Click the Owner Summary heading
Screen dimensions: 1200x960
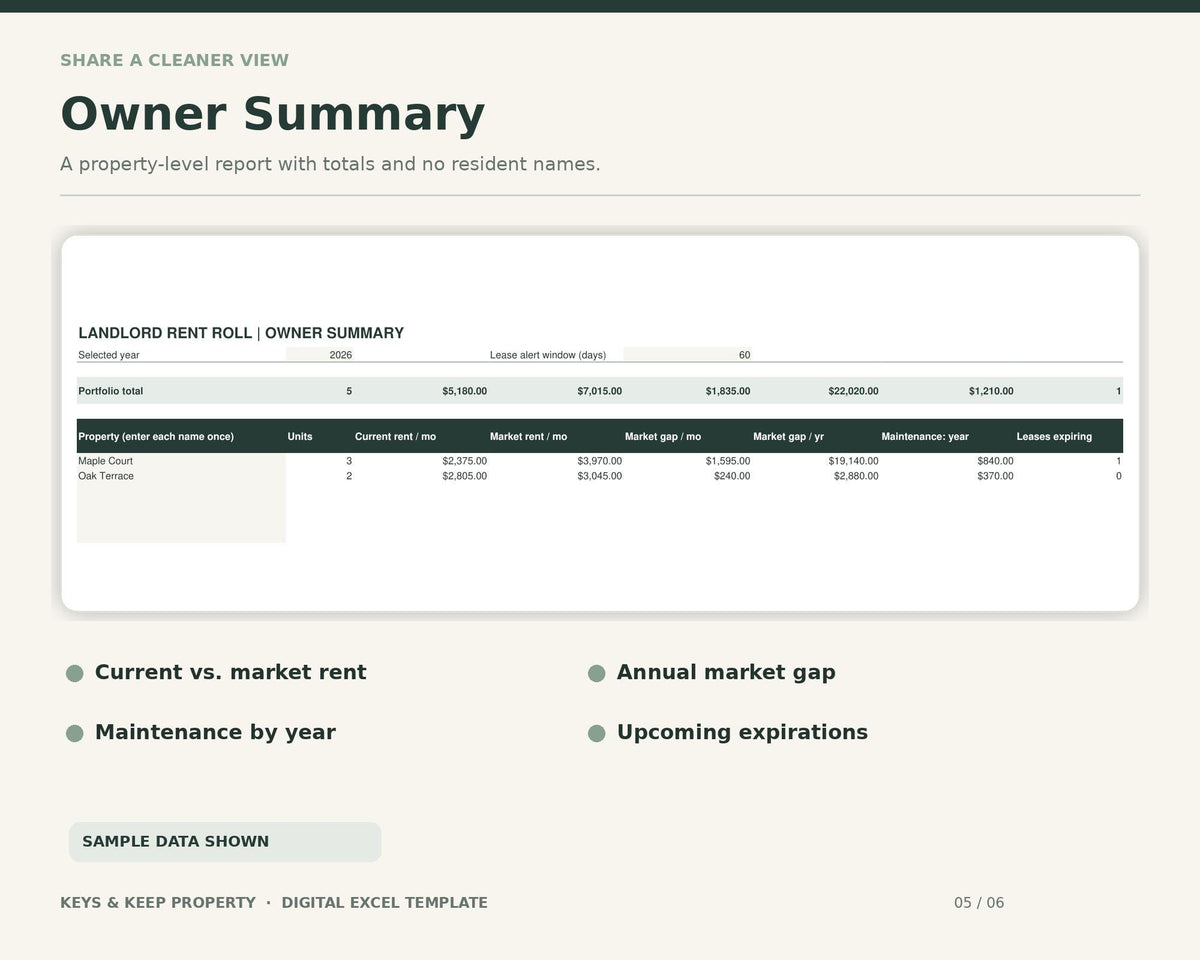(273, 114)
